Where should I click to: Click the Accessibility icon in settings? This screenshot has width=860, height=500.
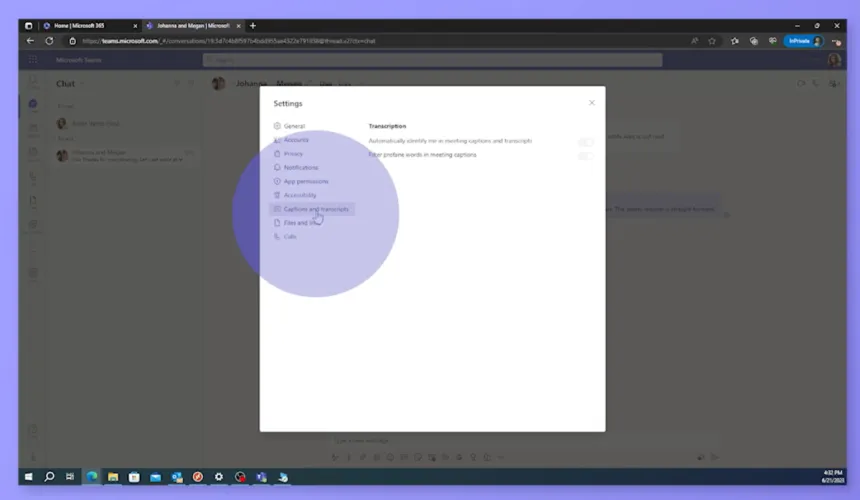pyautogui.click(x=277, y=195)
